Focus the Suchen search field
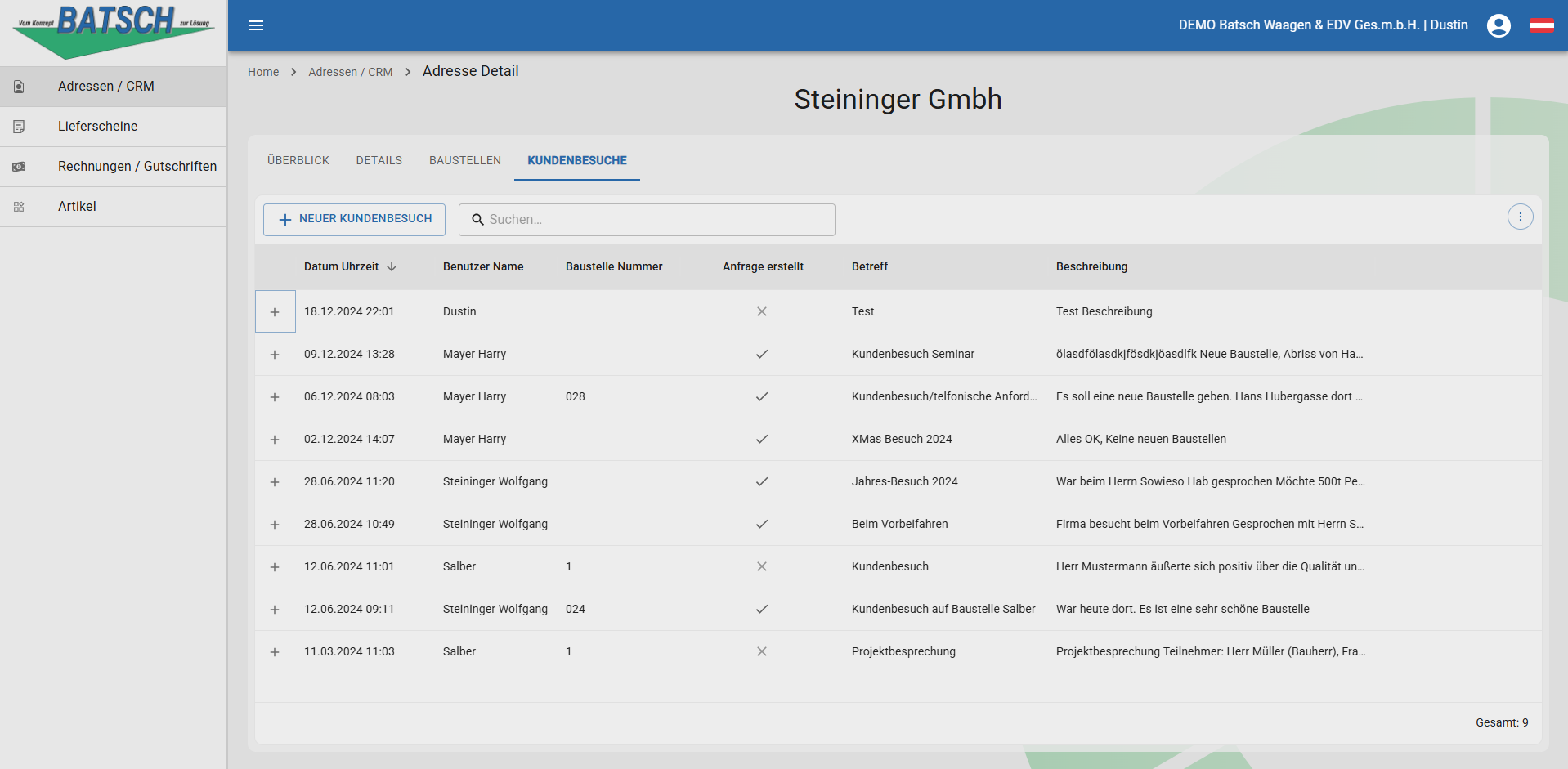 647,220
